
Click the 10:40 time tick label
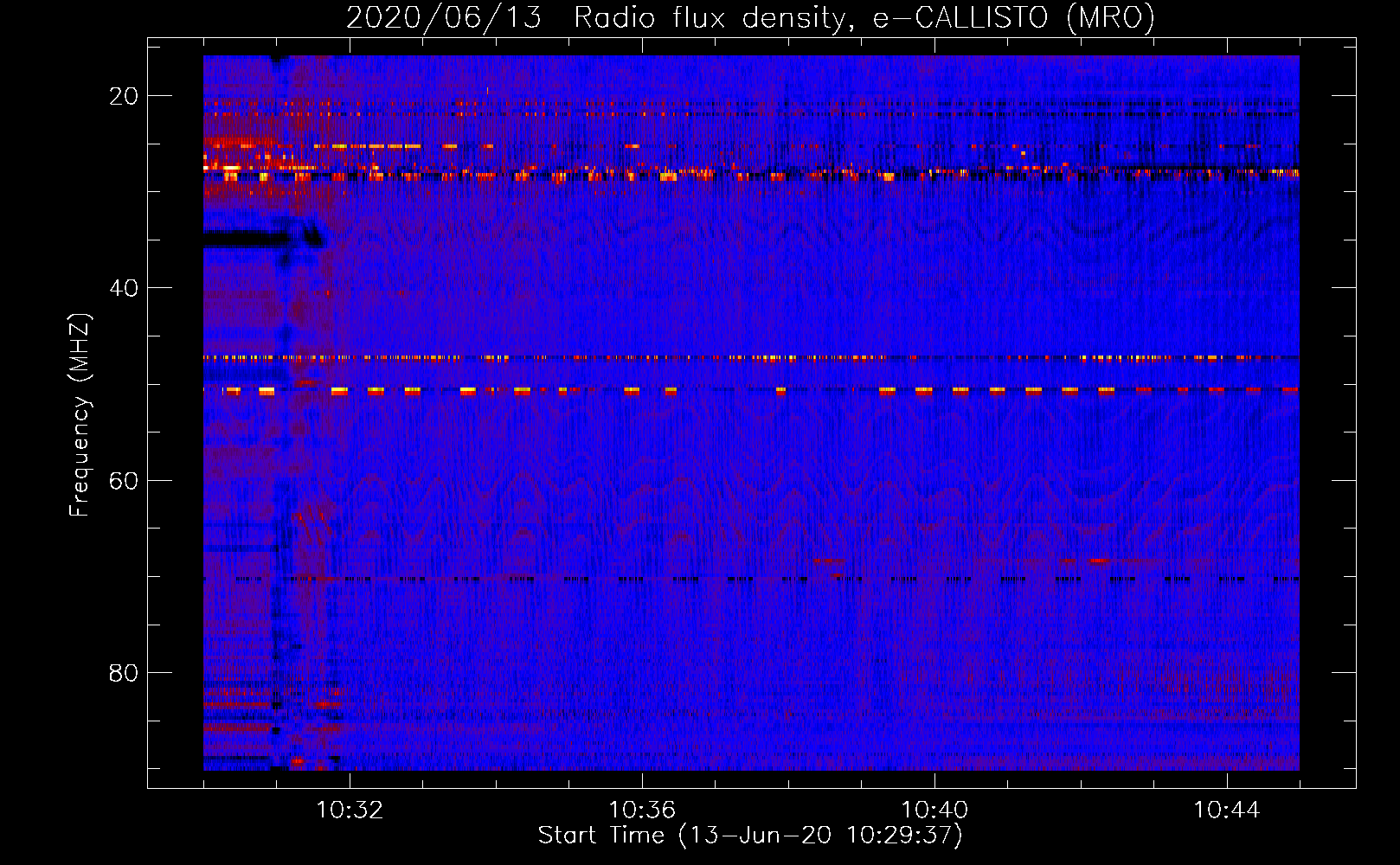coord(934,811)
